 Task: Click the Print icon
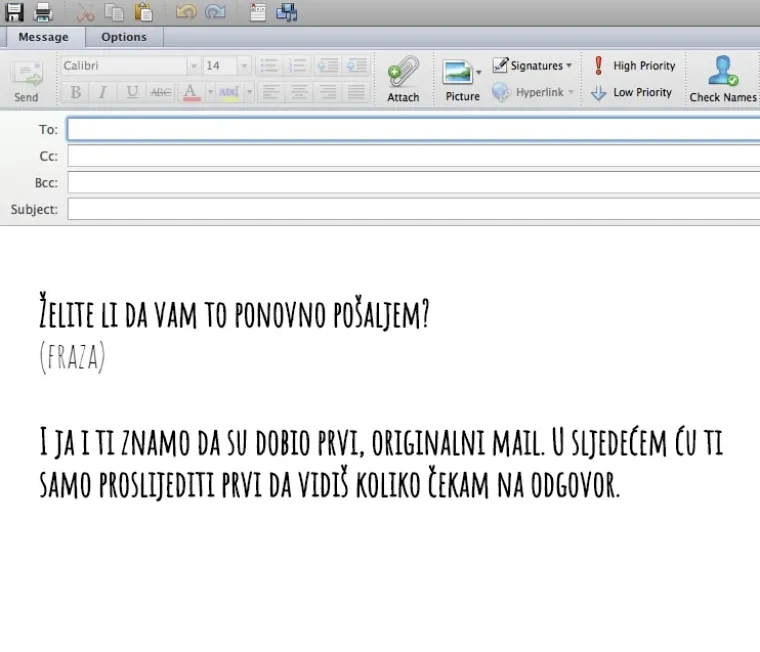(43, 12)
